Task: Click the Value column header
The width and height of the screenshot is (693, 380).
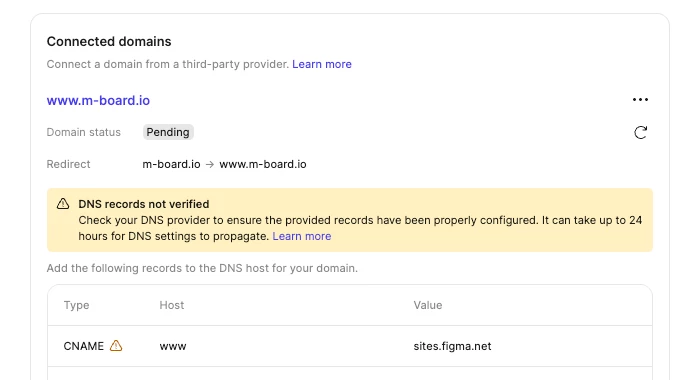Action: click(428, 305)
